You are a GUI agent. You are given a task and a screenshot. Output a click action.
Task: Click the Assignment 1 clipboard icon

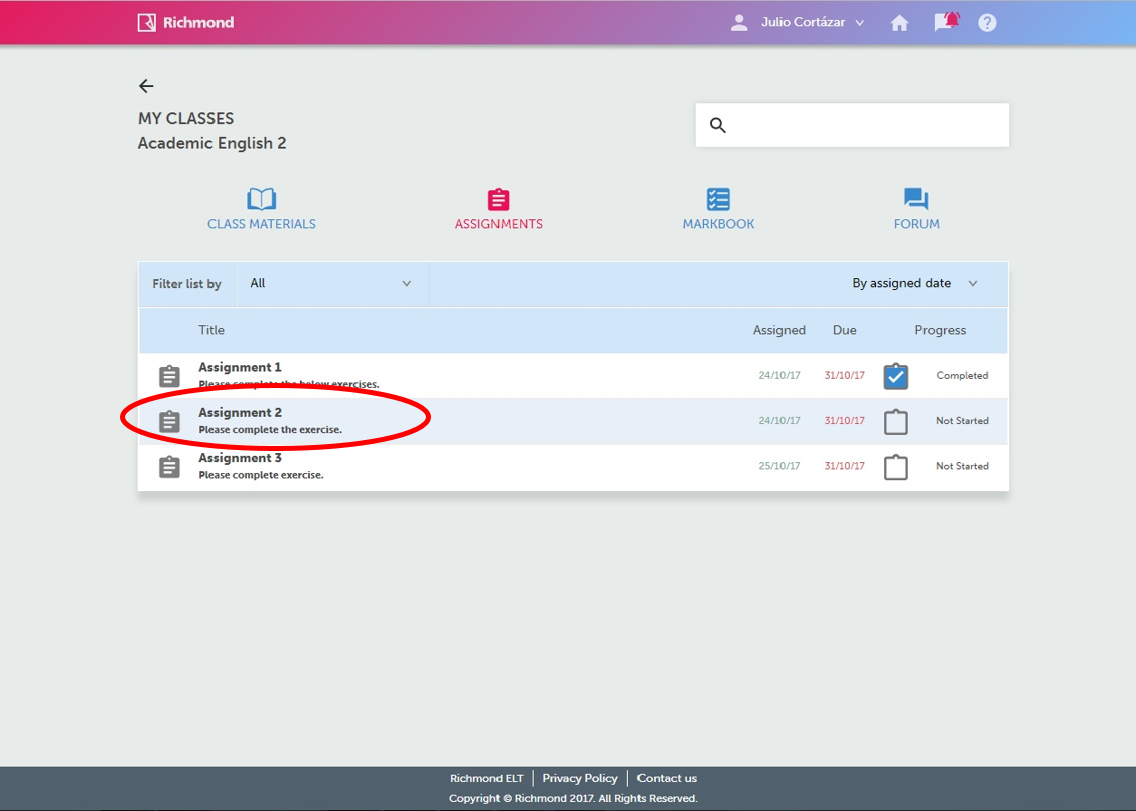[x=170, y=376]
